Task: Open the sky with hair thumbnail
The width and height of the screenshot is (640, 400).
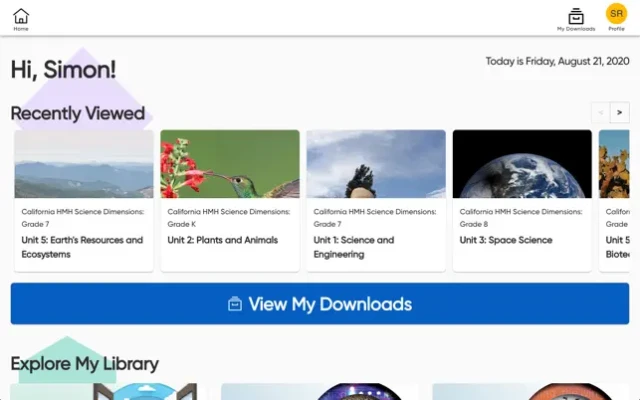Action: coord(376,164)
